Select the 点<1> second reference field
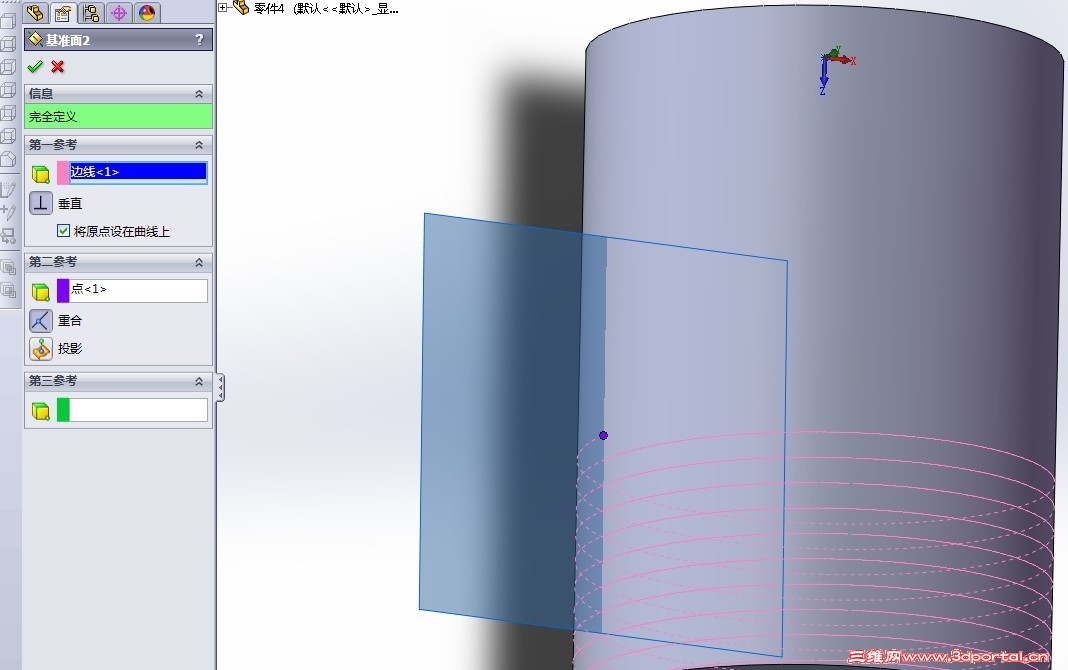Viewport: 1068px width, 670px height. [x=138, y=290]
